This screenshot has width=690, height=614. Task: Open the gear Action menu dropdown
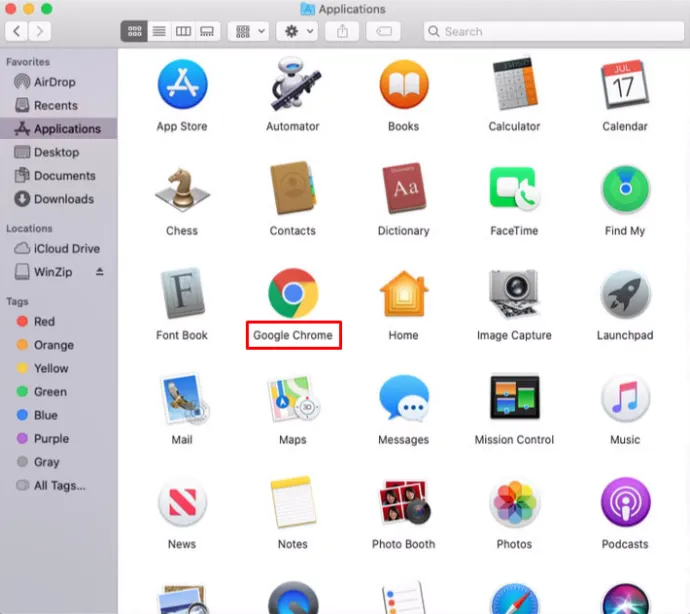click(297, 31)
